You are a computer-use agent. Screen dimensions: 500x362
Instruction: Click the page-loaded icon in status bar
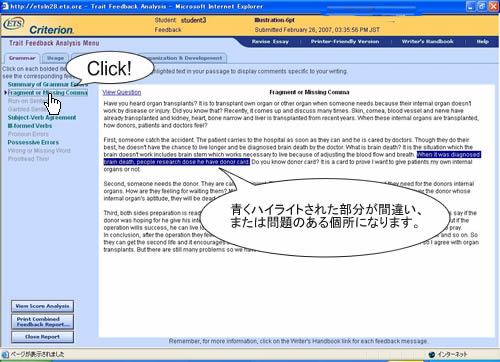5,354
